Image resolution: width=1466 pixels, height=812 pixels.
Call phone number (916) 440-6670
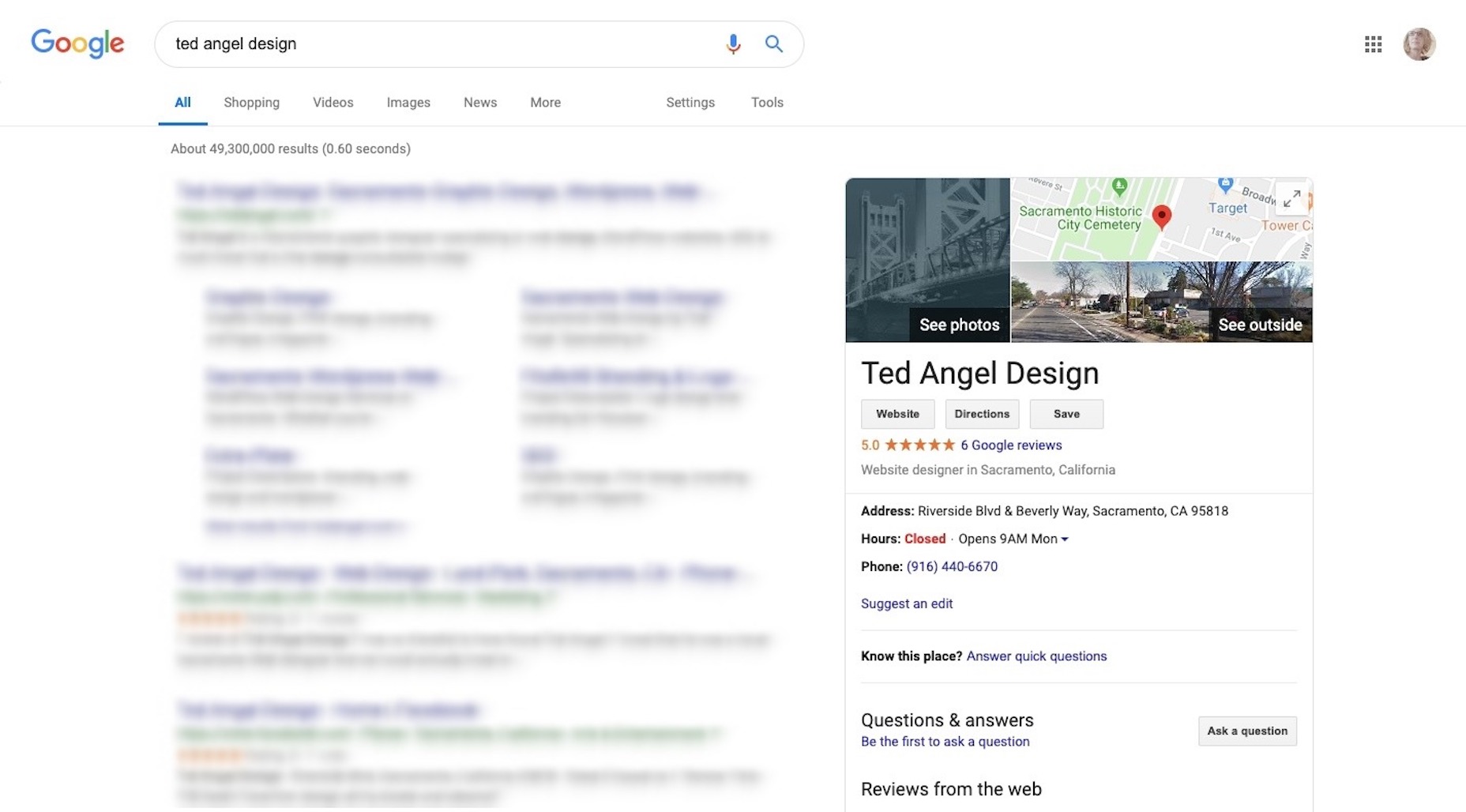952,566
